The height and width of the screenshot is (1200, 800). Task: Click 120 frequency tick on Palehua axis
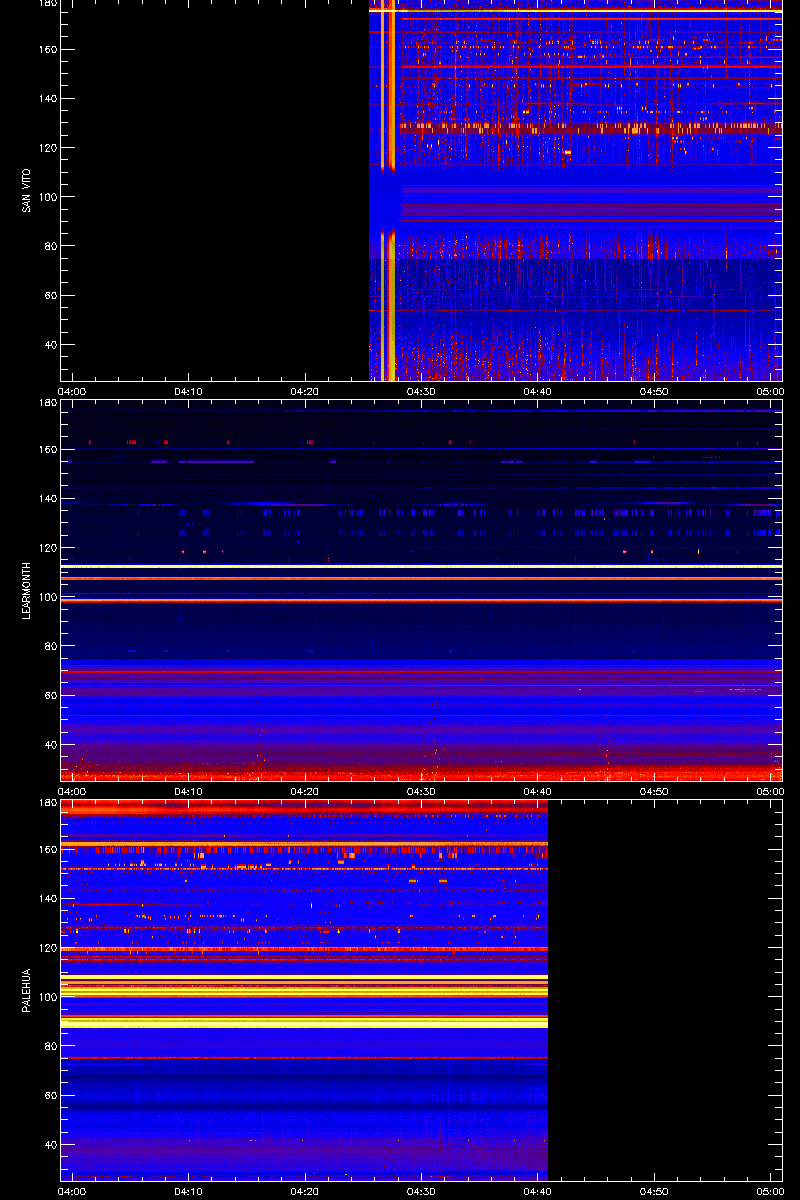point(46,948)
